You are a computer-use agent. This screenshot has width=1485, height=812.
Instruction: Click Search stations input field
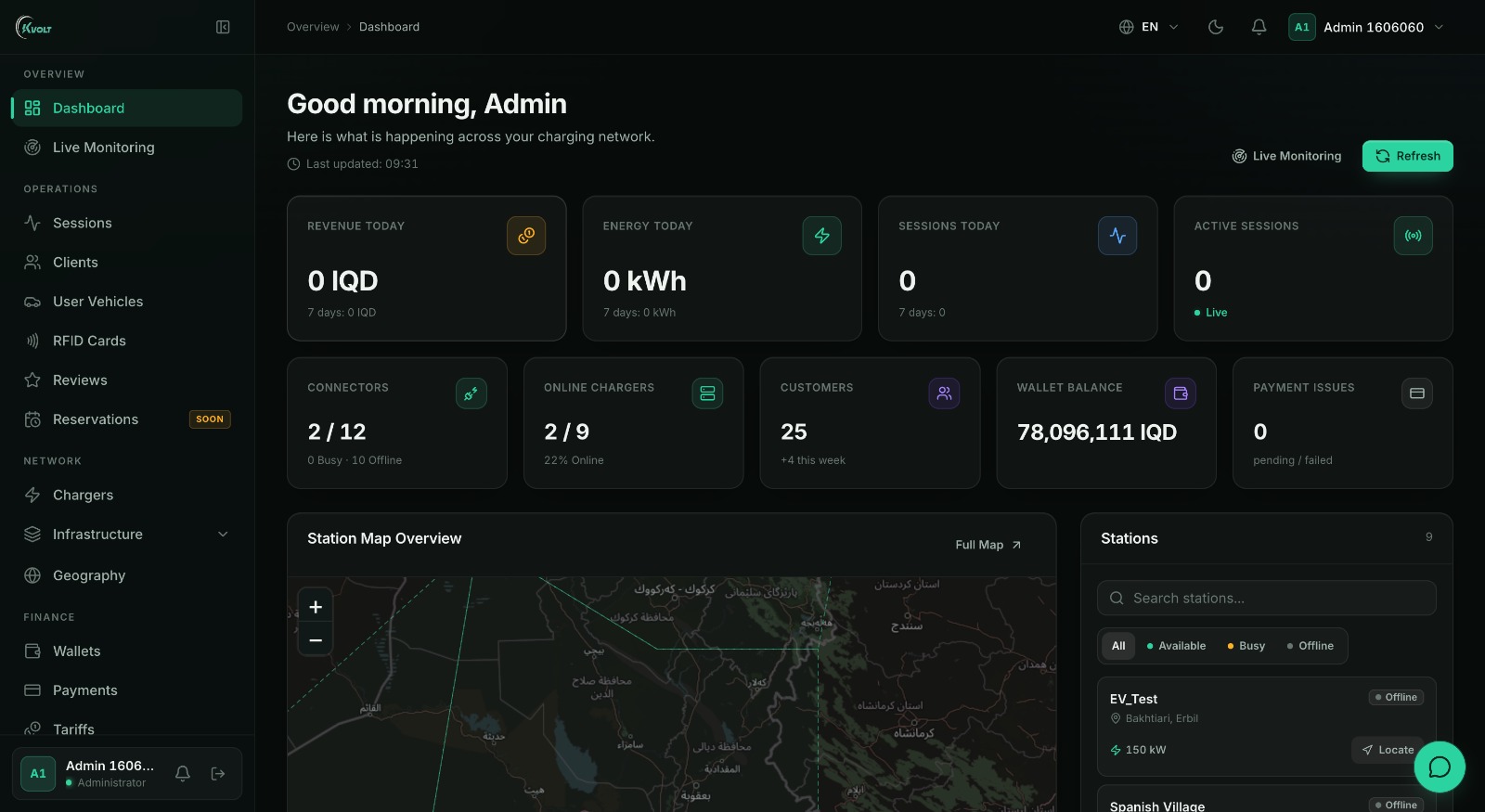(x=1267, y=599)
